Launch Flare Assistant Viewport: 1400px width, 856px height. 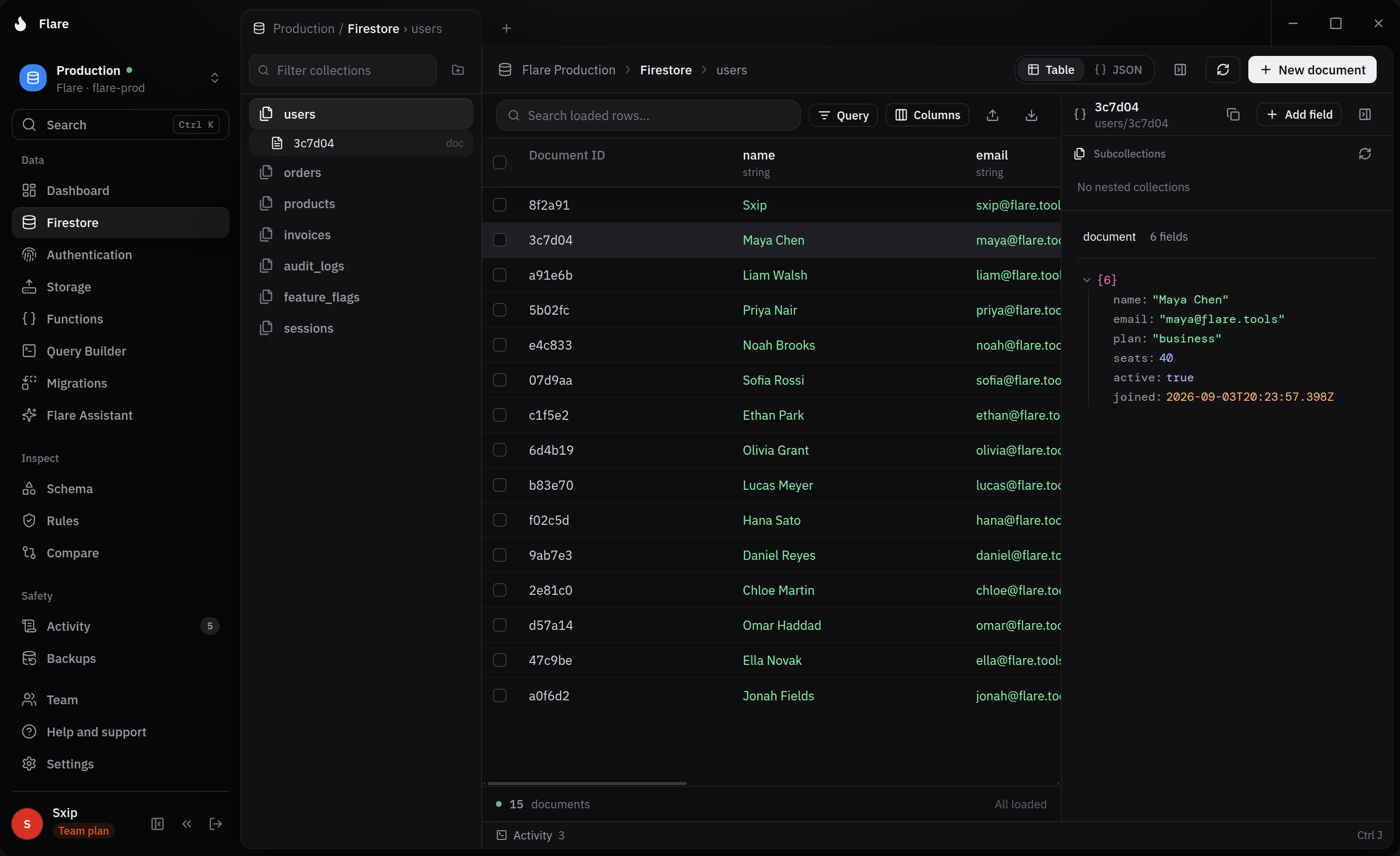click(121, 415)
